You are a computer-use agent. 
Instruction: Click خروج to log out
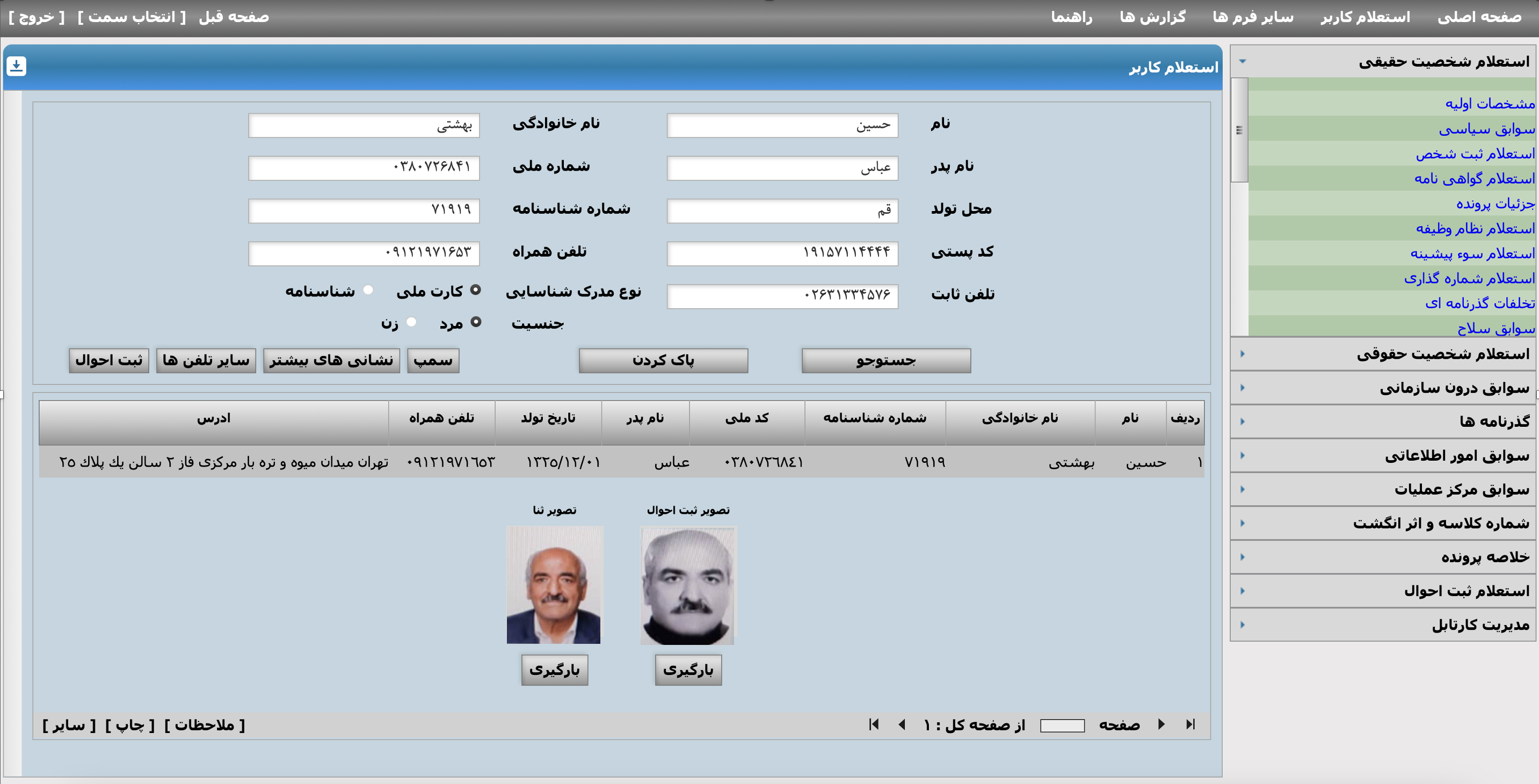click(37, 17)
